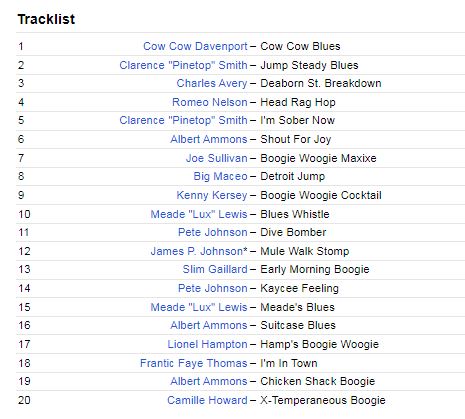Open Albert Ammons link for Shout For Joy

click(x=209, y=139)
